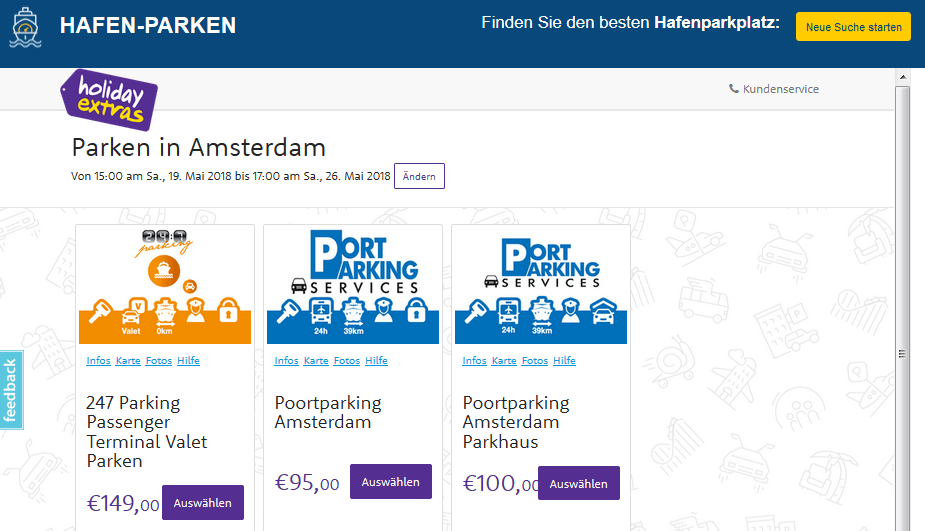This screenshot has height=531, width=925.
Task: Click the 24h shuttle bus icon in Poortparking Parkhaus banner
Action: coord(508,315)
